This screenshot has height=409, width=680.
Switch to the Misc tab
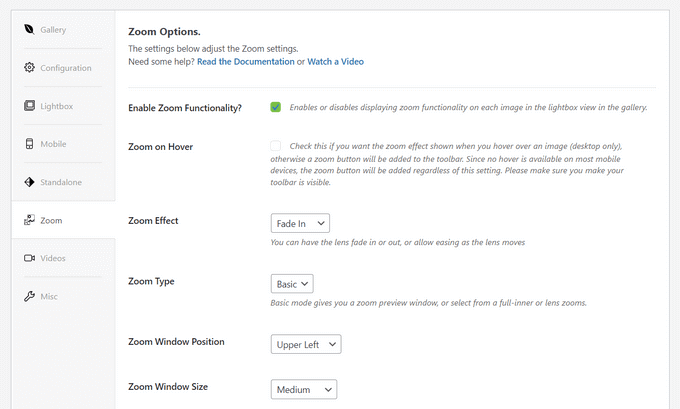pyautogui.click(x=63, y=296)
